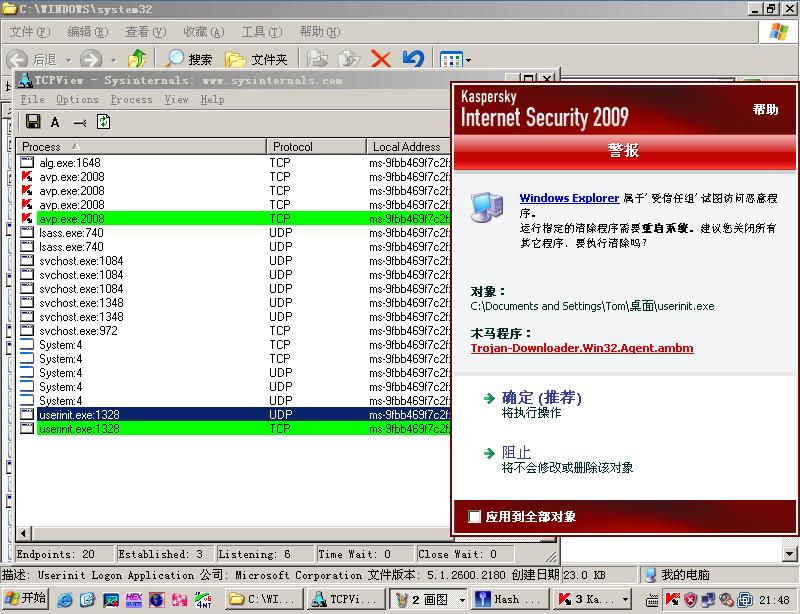Expand the views dropdown arrow in Explorer toolbar
Viewport: 800px width, 614px height.
[468, 60]
